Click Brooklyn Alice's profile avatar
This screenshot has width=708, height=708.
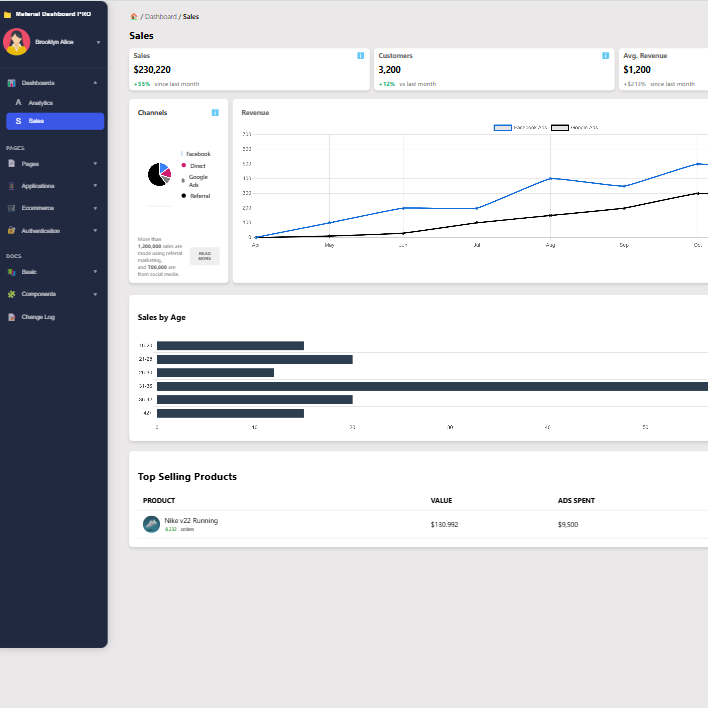(16, 42)
